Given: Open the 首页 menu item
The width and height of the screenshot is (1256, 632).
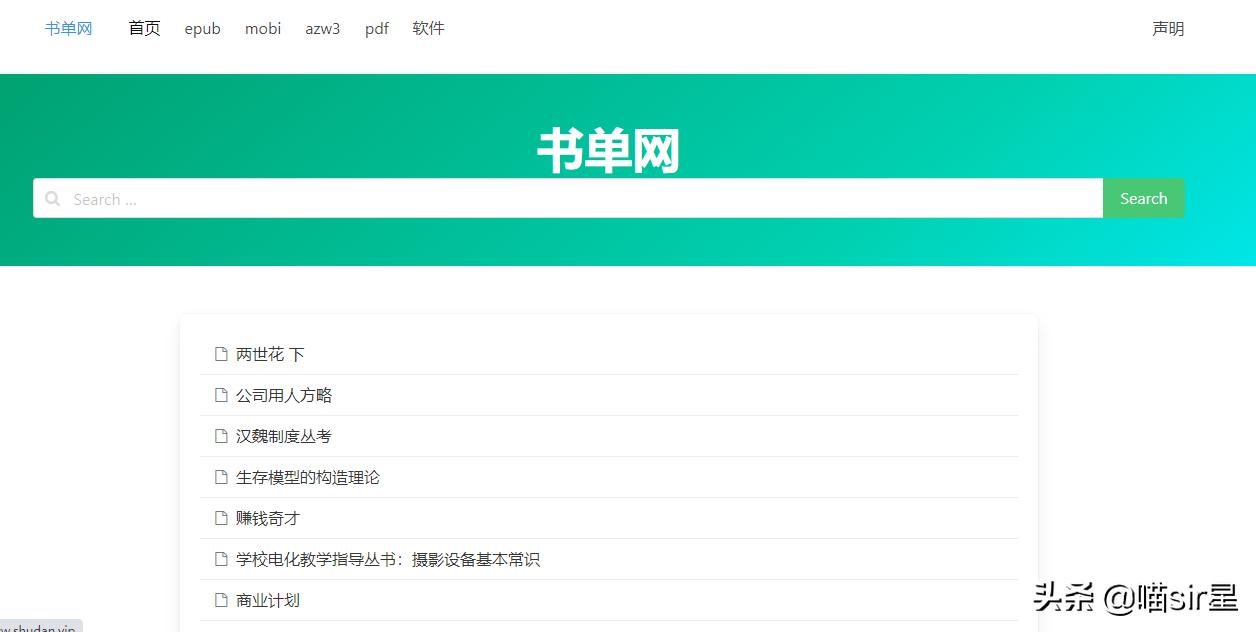Looking at the screenshot, I should point(143,28).
